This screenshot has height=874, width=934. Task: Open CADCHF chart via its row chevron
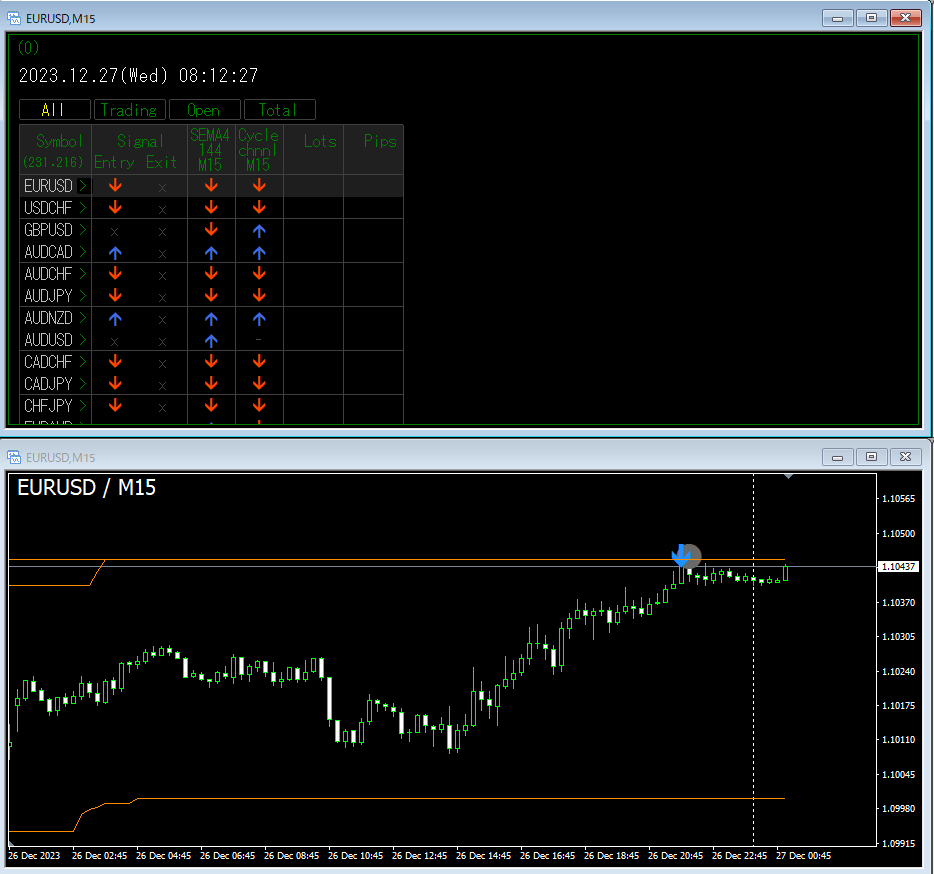click(83, 362)
